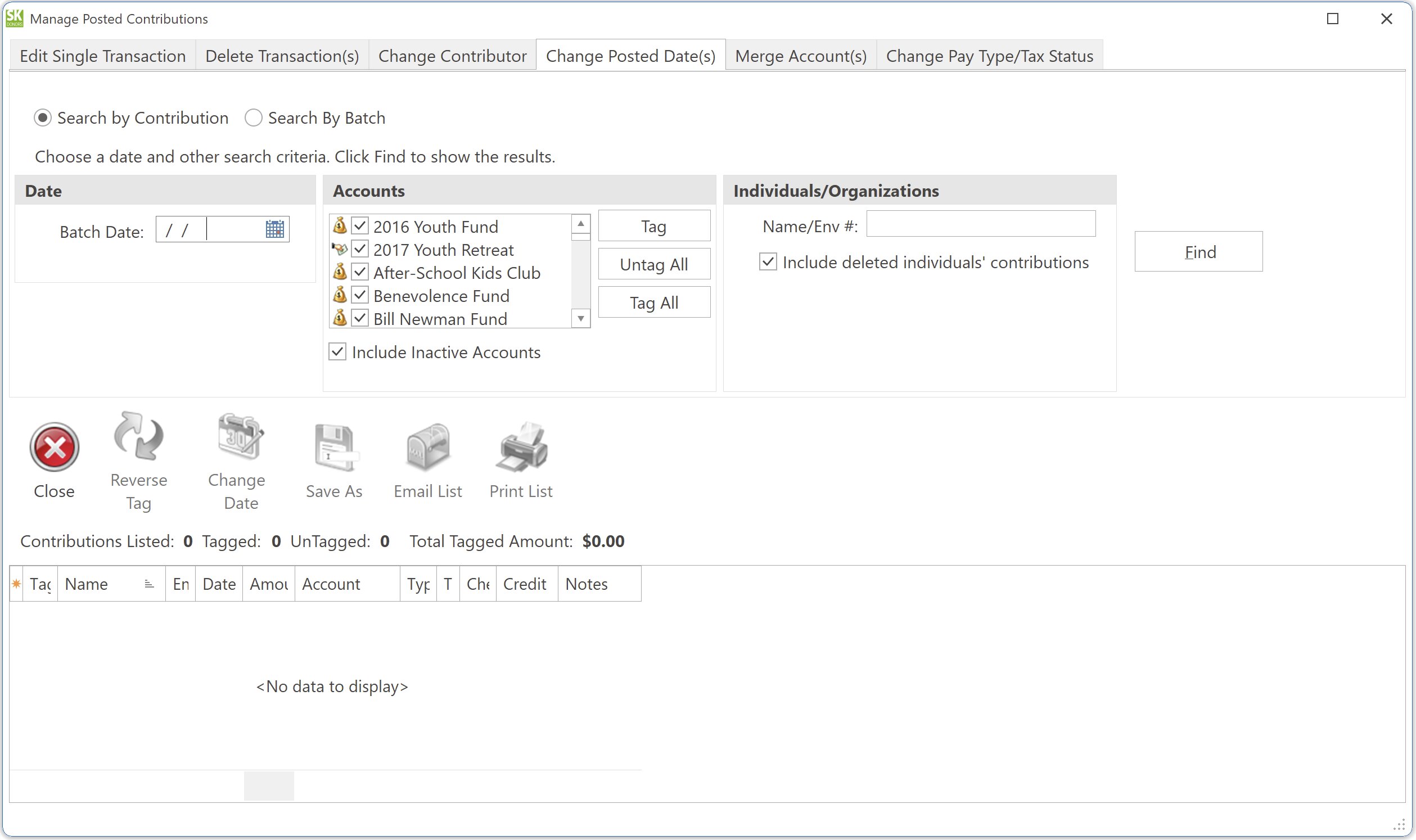This screenshot has width=1416, height=840.
Task: Click into the Name/Env # field
Action: coord(981,224)
